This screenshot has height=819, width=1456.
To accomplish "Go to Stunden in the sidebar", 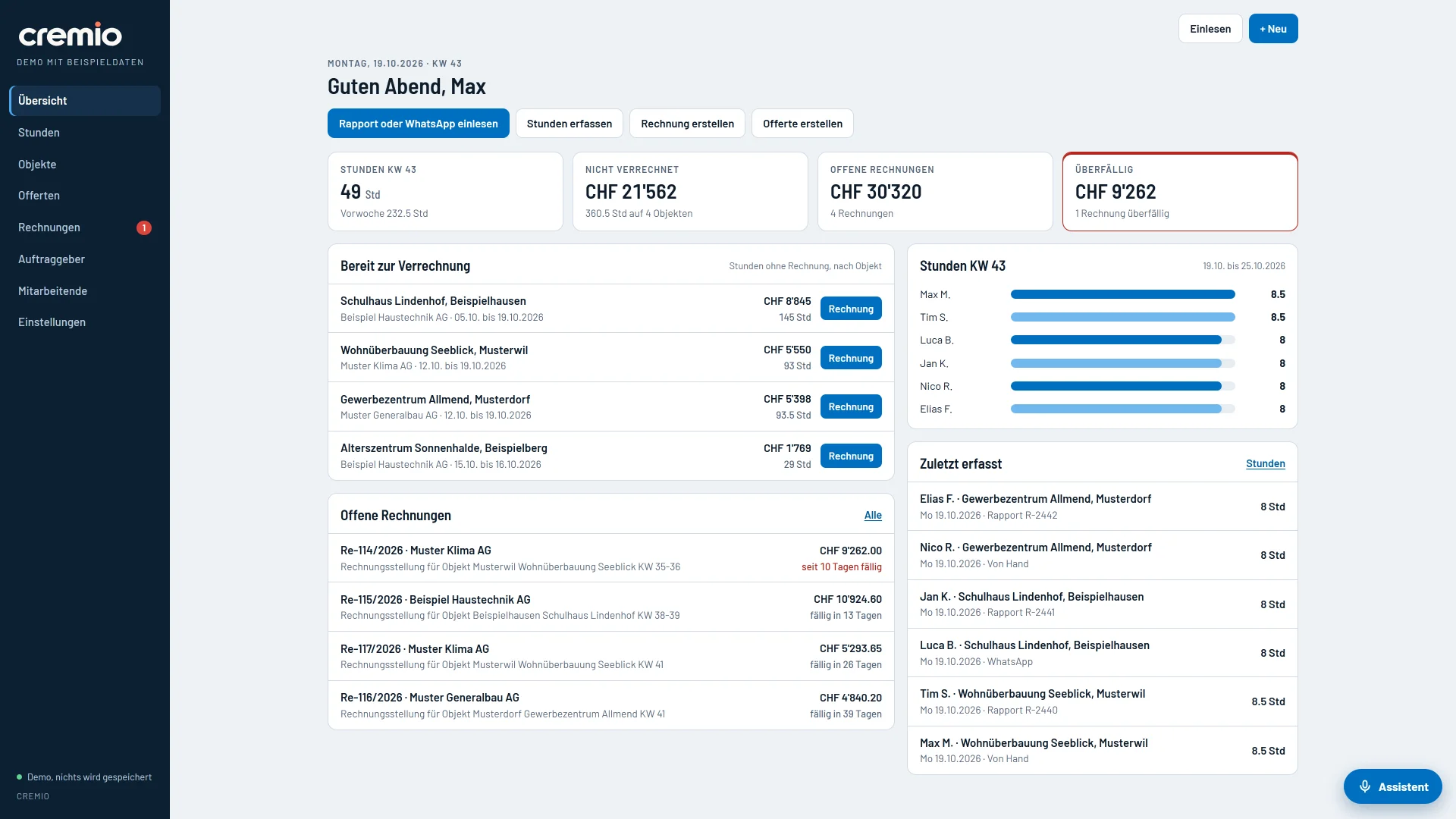I will tap(85, 133).
